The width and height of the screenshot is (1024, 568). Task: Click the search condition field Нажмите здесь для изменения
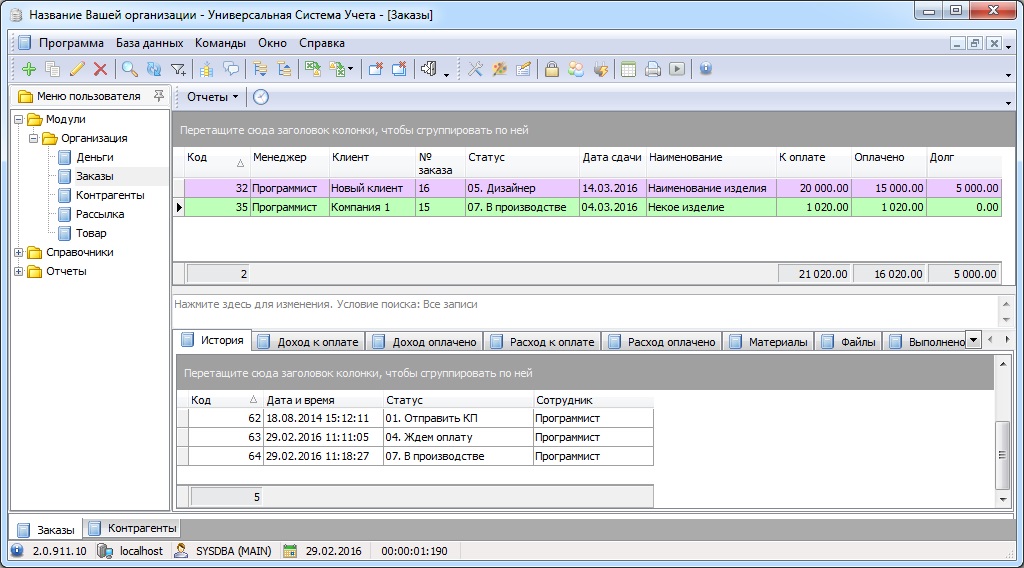pyautogui.click(x=325, y=304)
